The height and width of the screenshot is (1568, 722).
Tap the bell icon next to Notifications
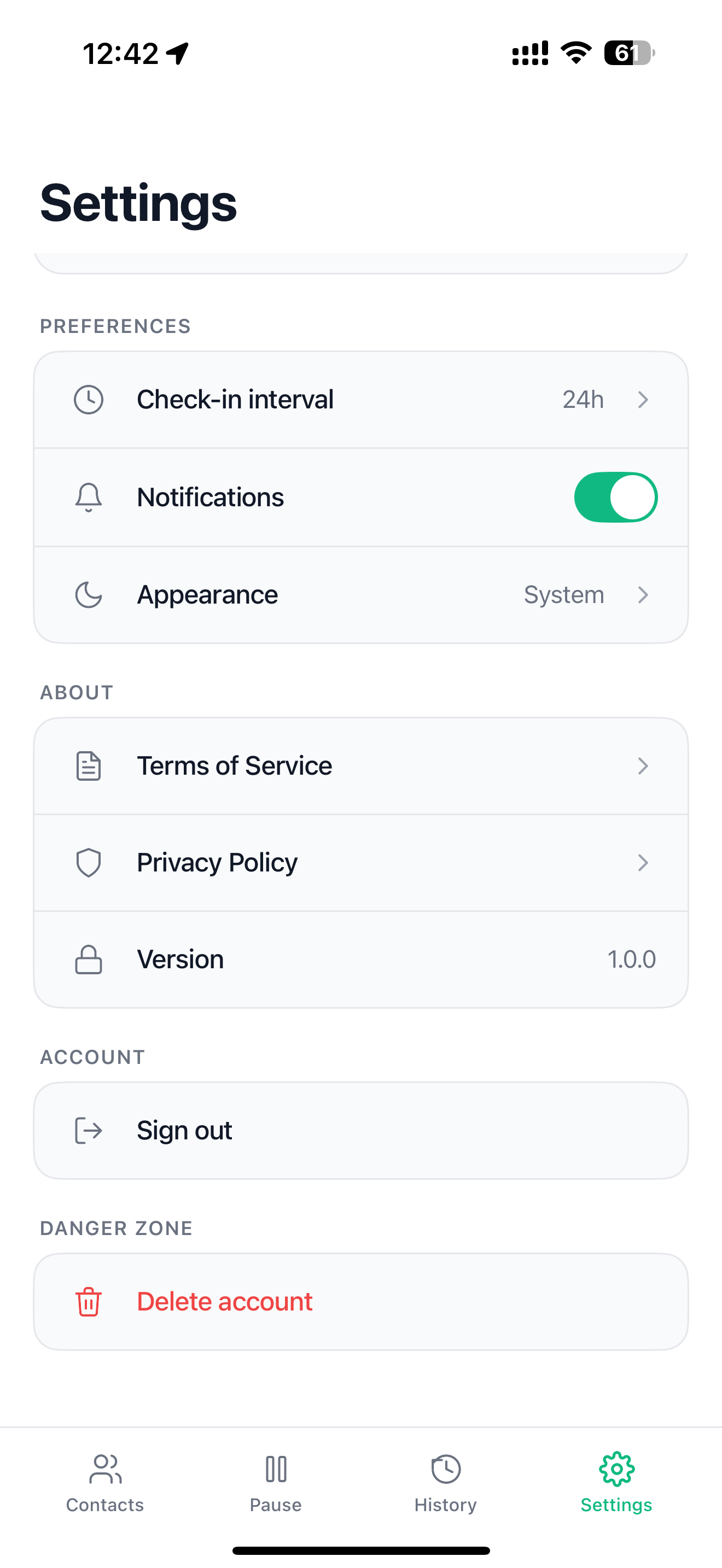coord(88,498)
